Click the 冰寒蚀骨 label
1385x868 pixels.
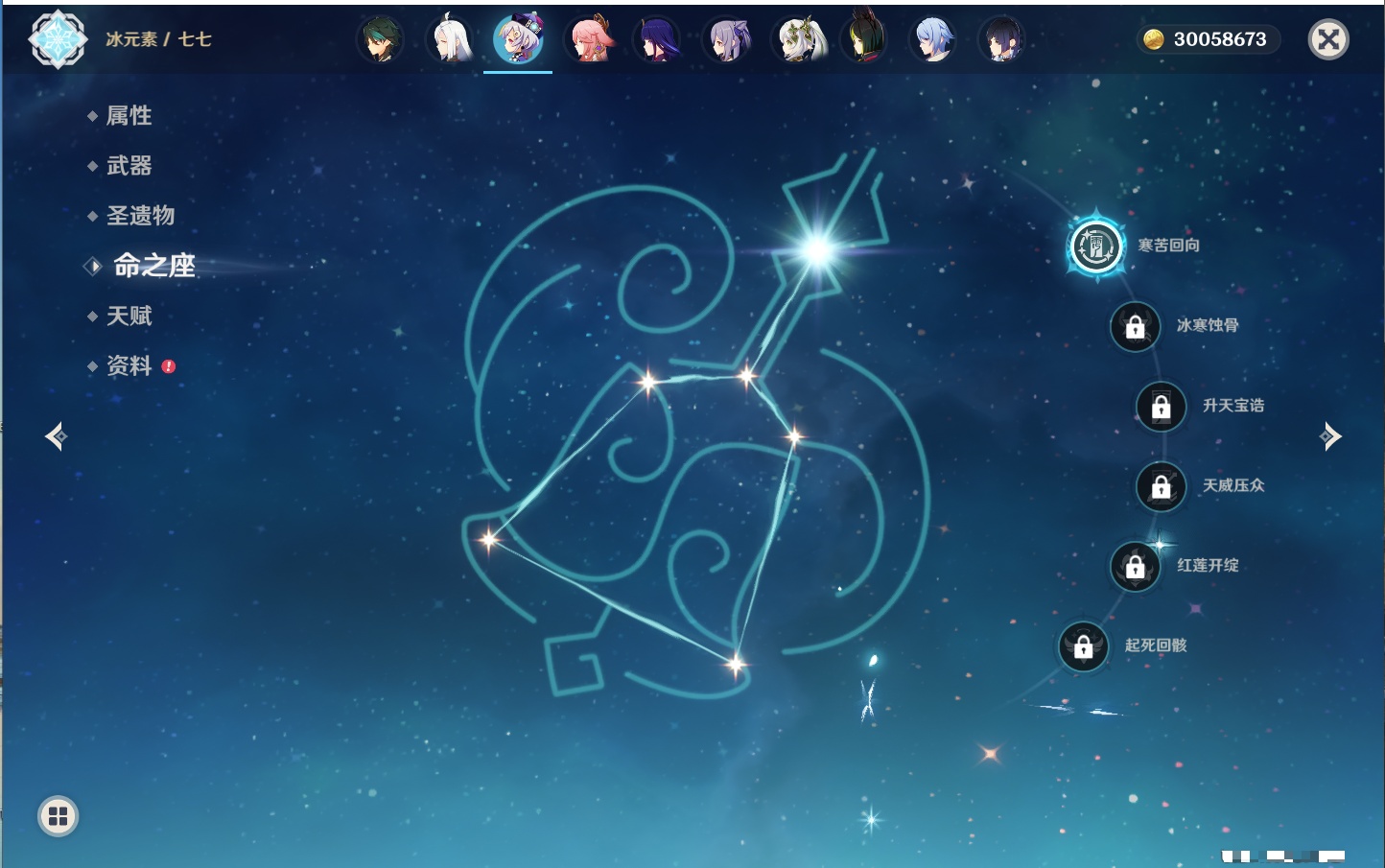click(1208, 325)
